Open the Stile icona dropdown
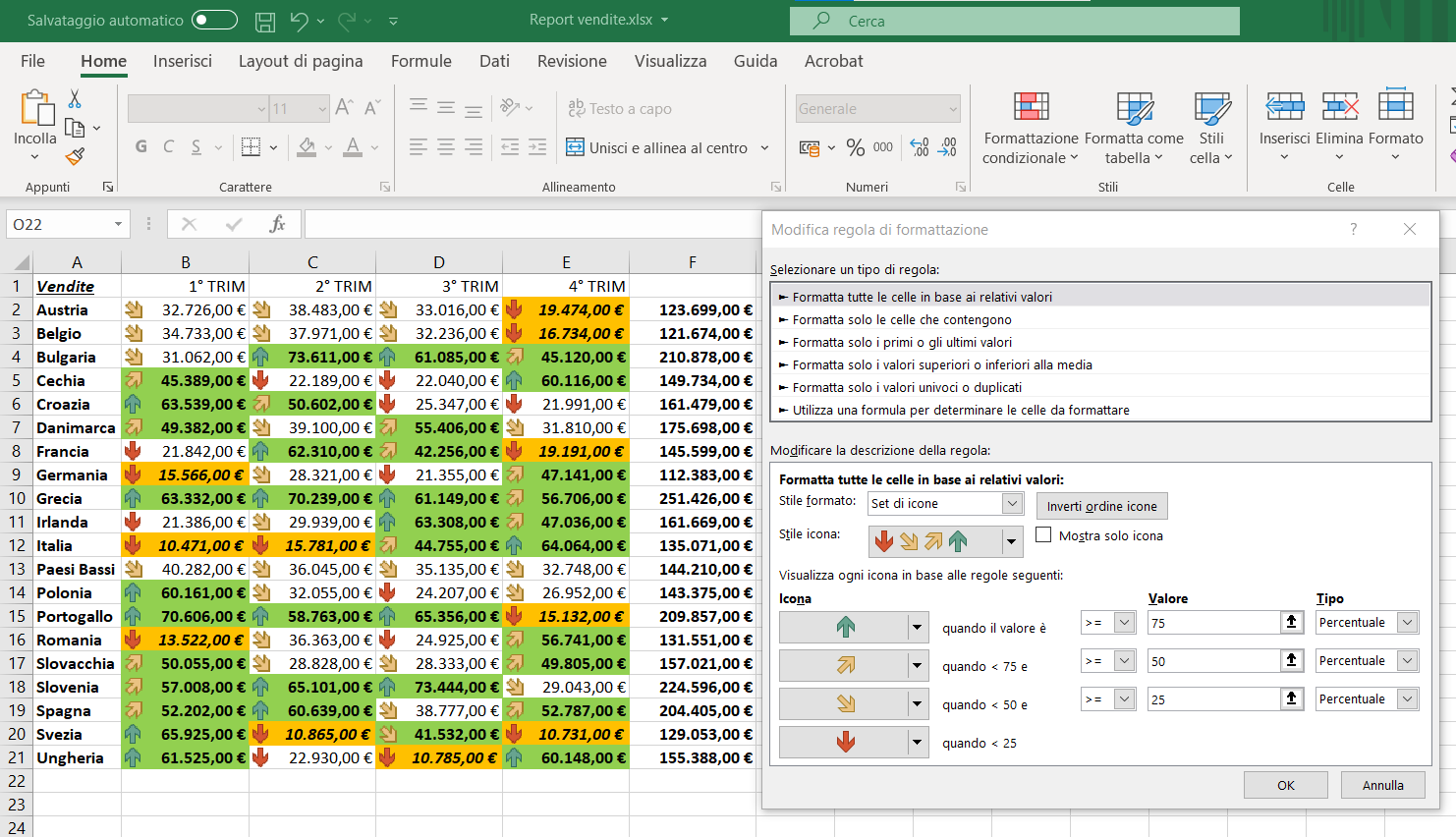 click(x=1011, y=541)
